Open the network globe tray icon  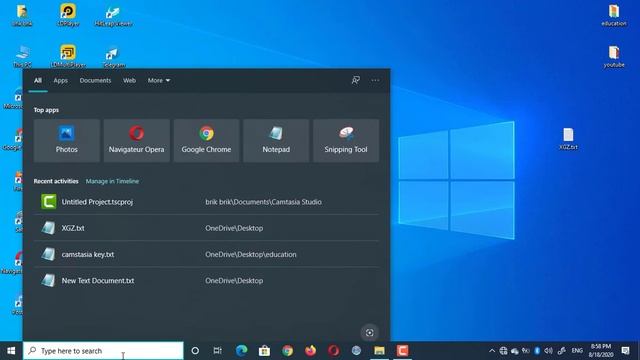click(503, 351)
